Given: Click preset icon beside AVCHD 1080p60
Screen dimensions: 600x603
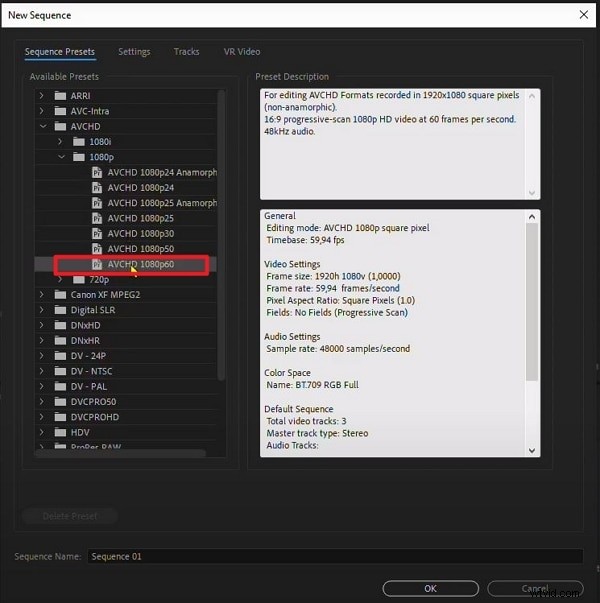Looking at the screenshot, I should [97, 264].
